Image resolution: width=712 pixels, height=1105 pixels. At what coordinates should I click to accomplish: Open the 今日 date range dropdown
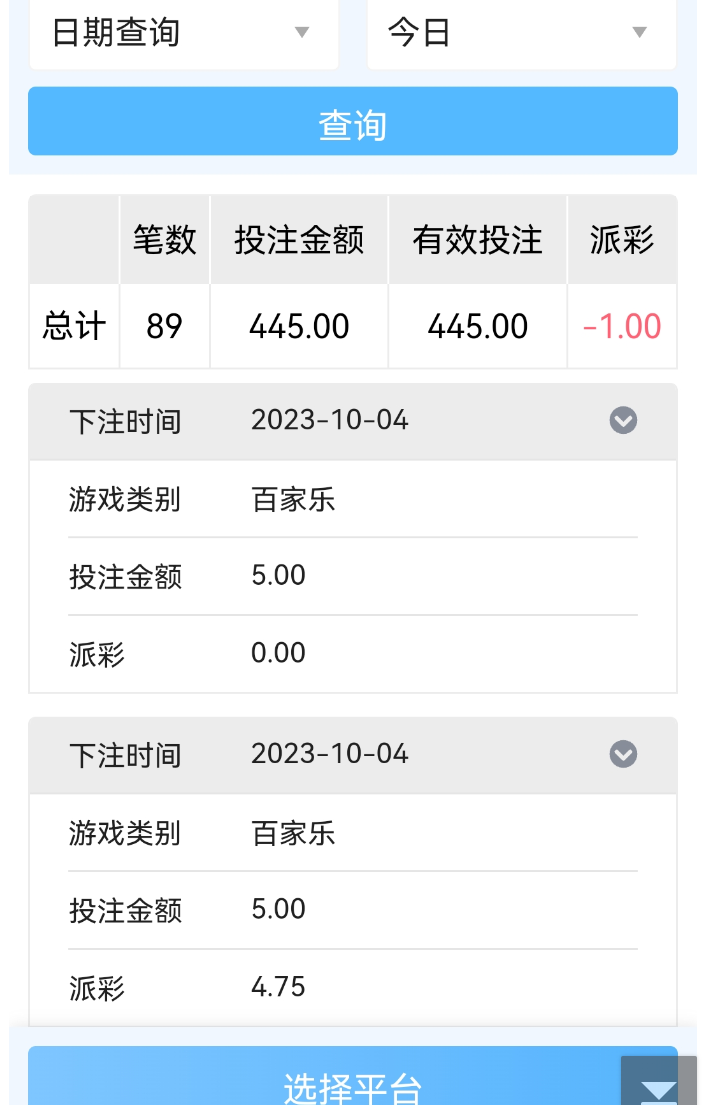521,33
